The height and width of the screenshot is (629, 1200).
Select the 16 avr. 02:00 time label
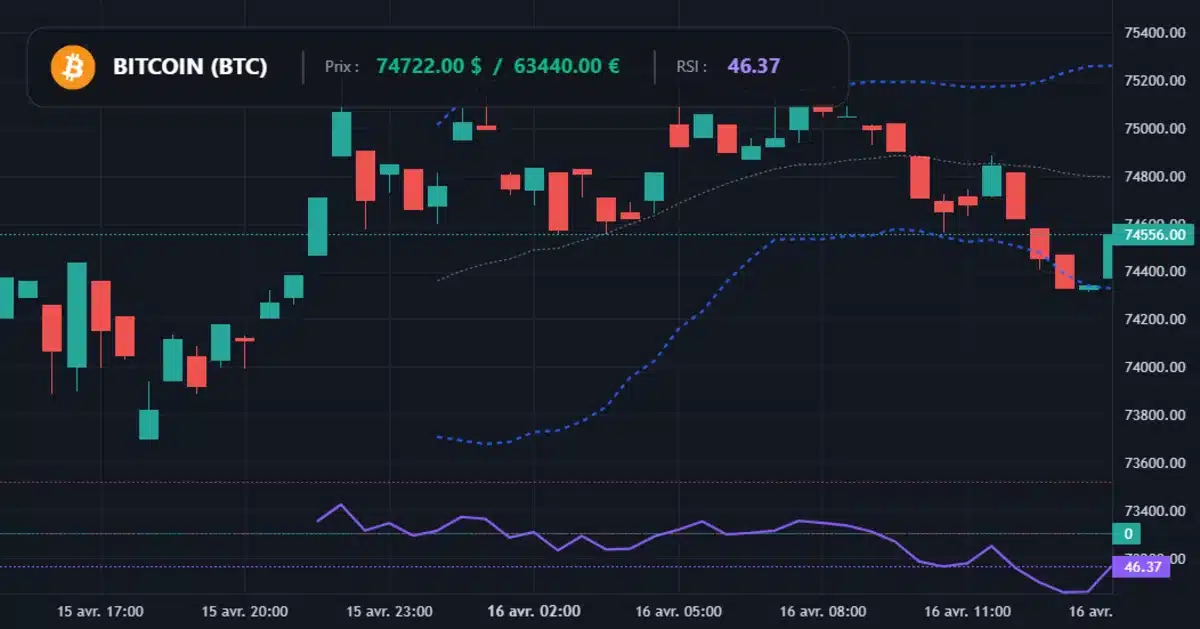coord(533,611)
